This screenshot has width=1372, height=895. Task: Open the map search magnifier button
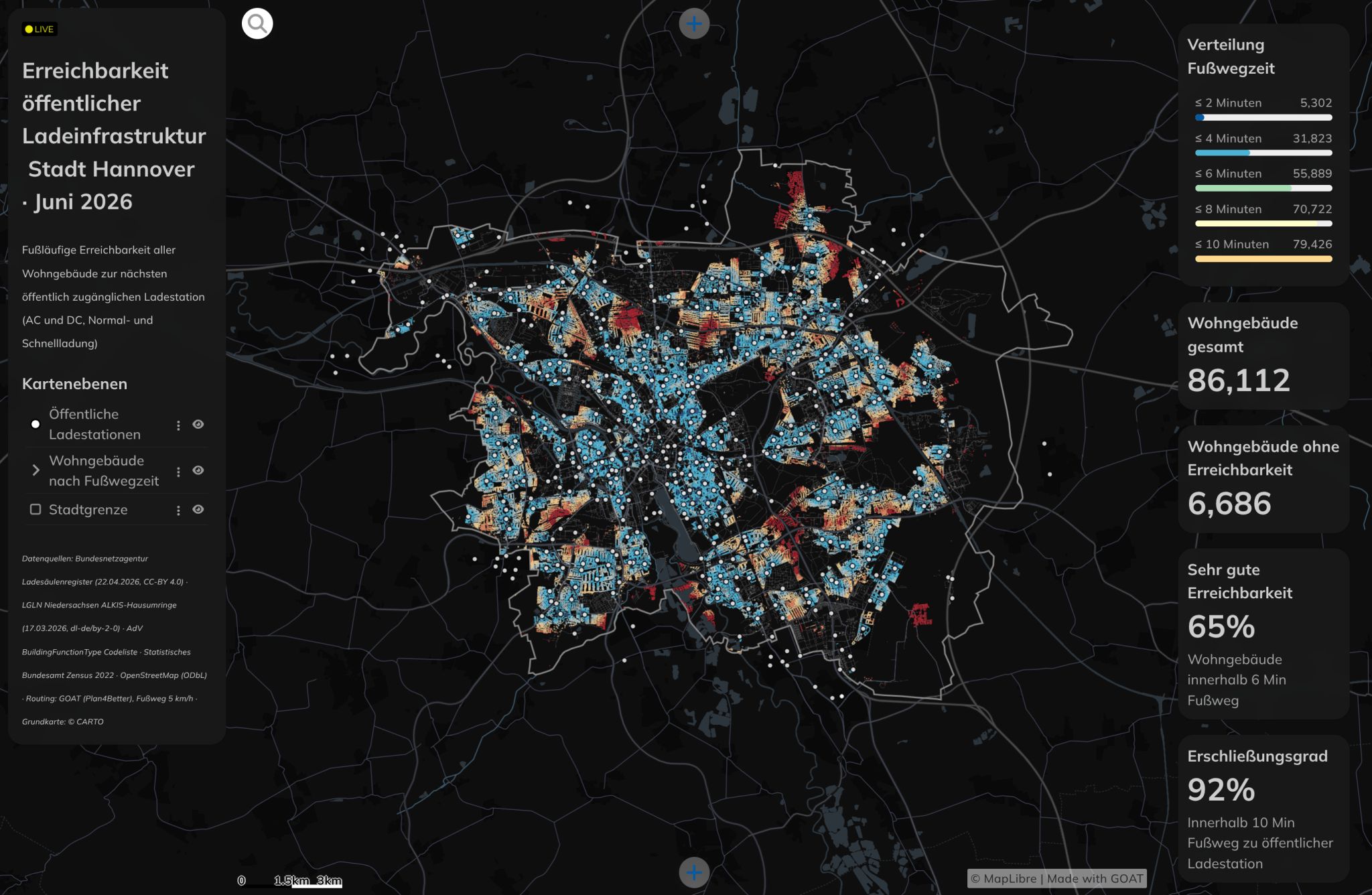[x=257, y=24]
